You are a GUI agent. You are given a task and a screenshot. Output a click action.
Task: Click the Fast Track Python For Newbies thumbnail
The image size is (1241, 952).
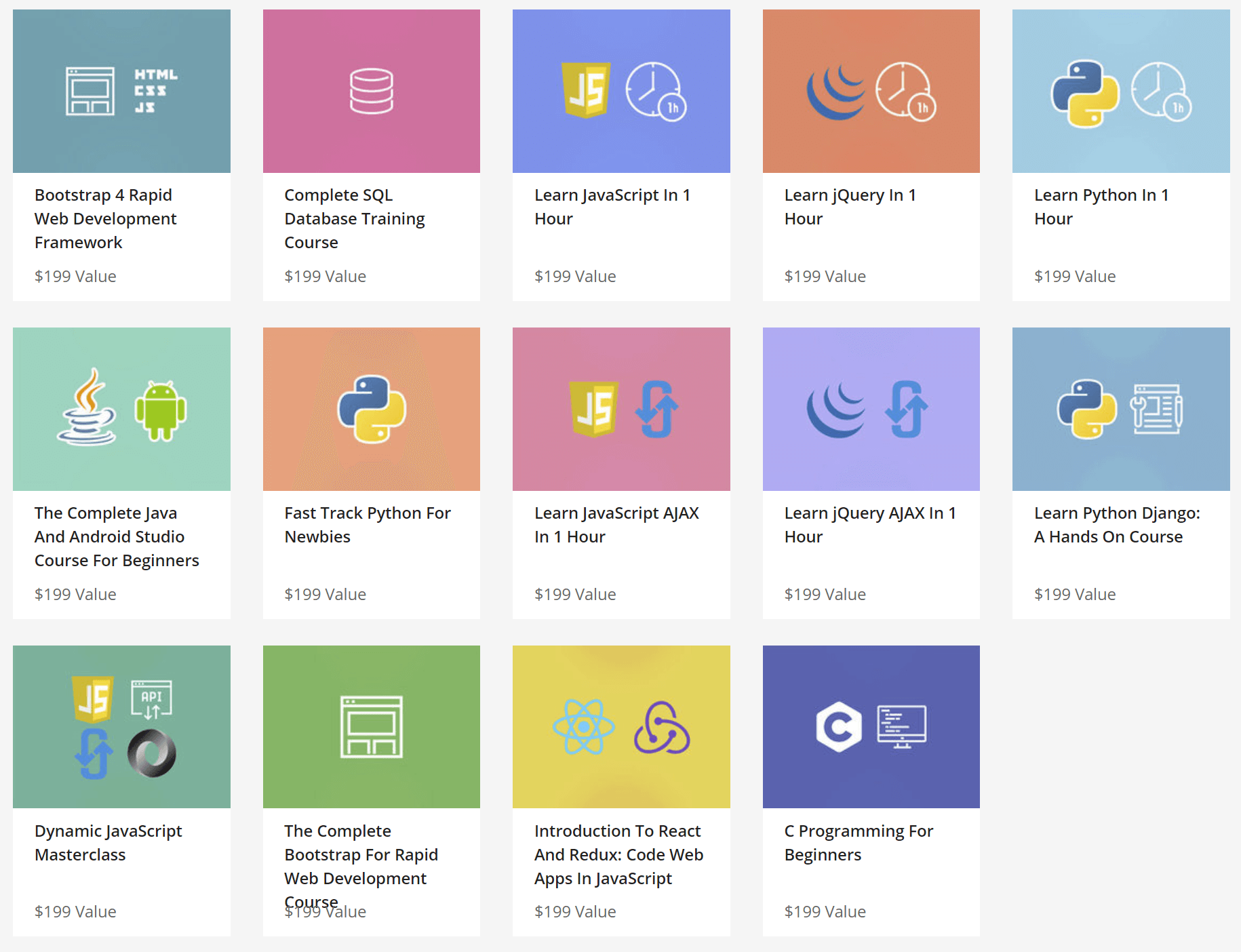tap(372, 409)
